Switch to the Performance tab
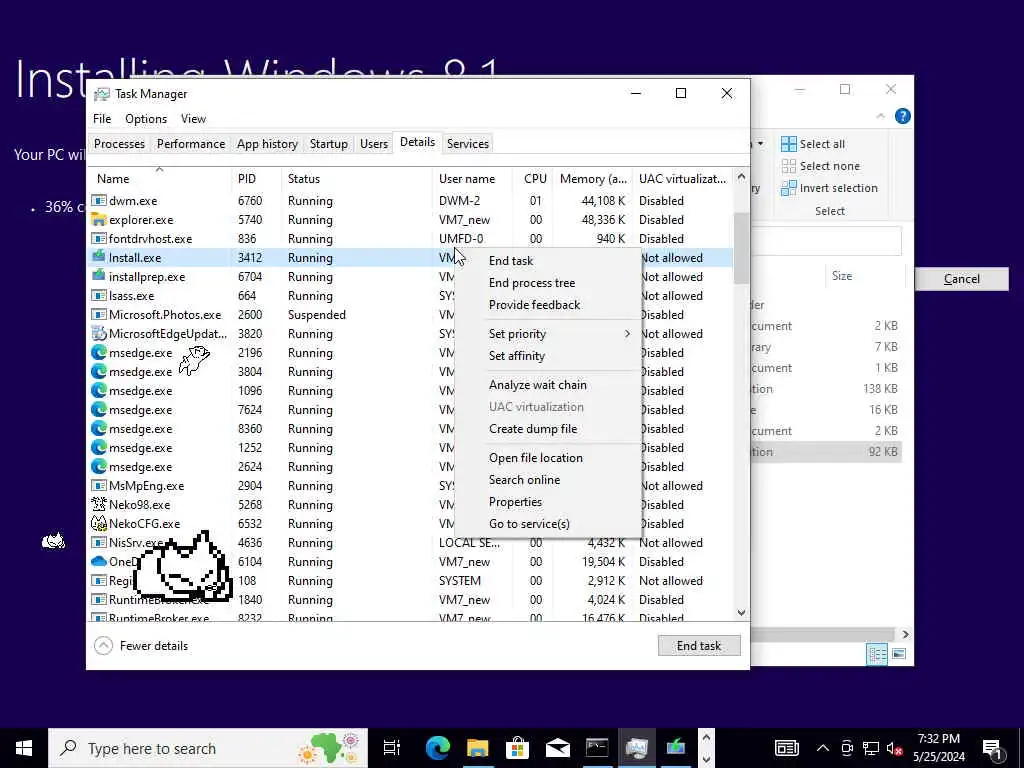This screenshot has width=1024, height=768. click(x=191, y=144)
